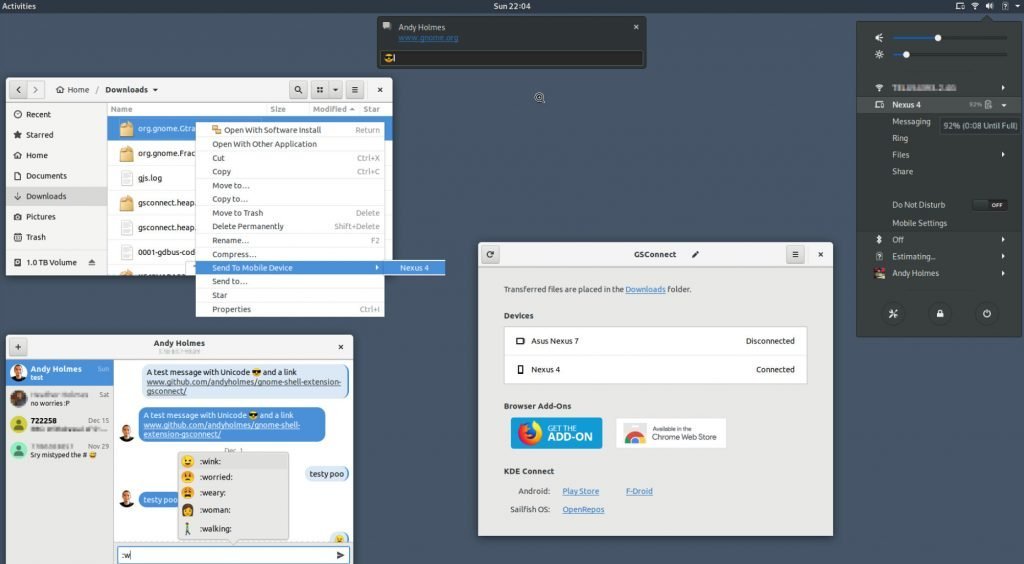Screen dimensions: 1024x564
Task: Click the notification reply field
Action: coord(511,58)
